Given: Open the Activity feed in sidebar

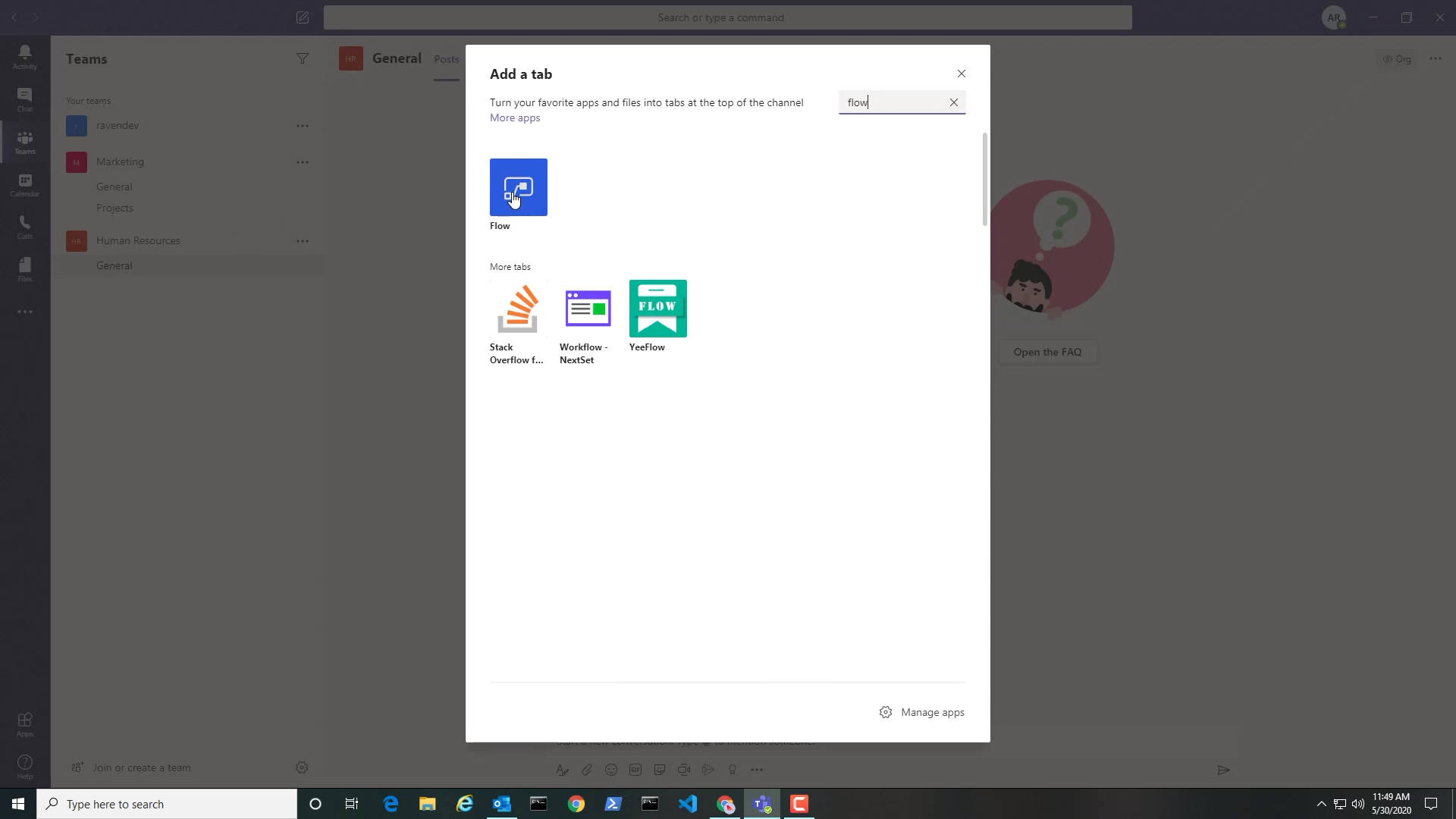Looking at the screenshot, I should (25, 57).
